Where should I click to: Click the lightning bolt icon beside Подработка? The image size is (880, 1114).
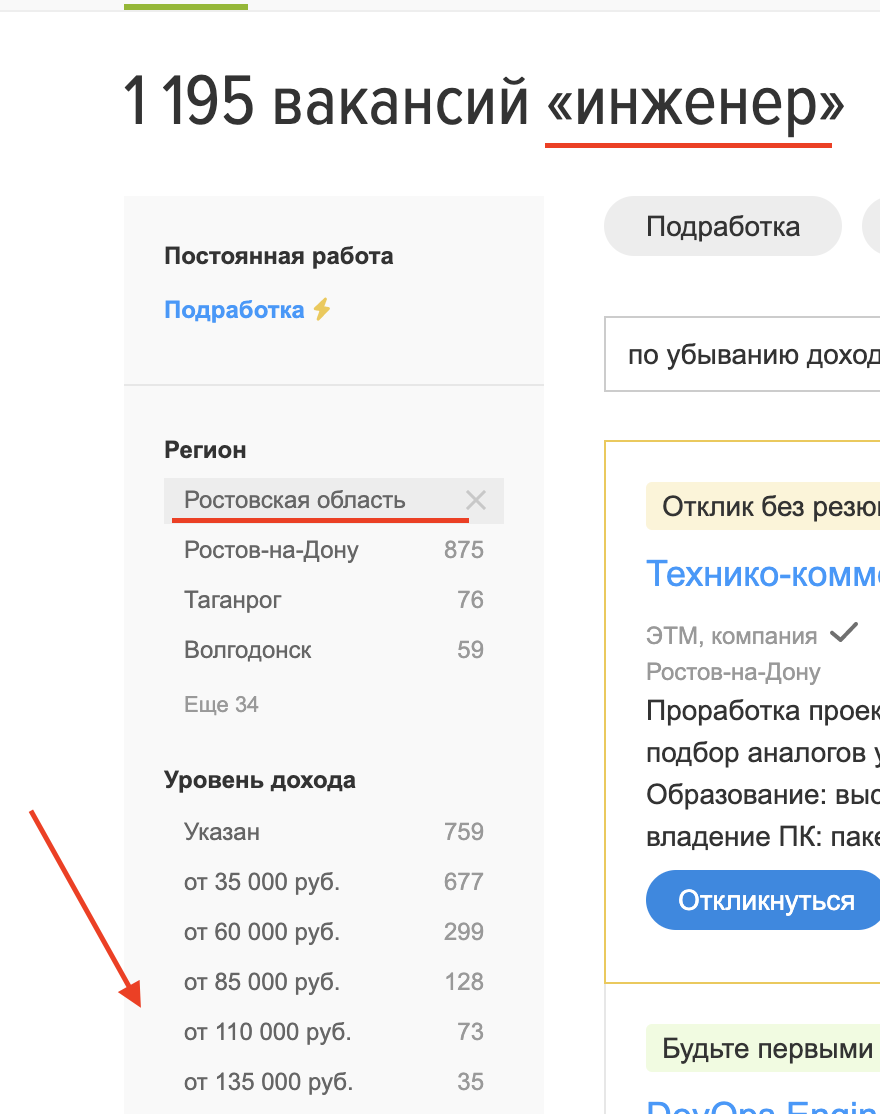[x=321, y=310]
